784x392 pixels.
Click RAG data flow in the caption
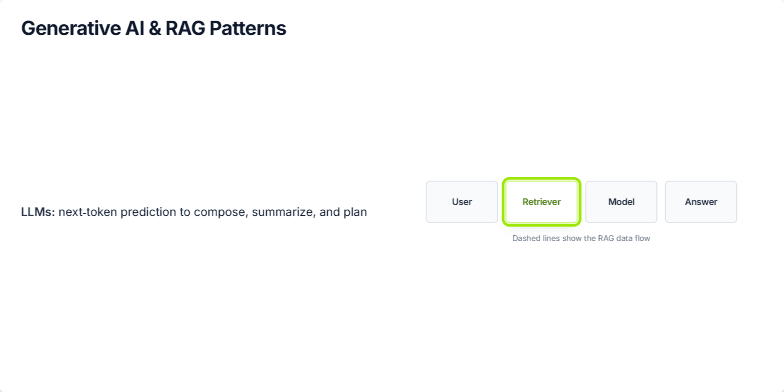tap(624, 238)
